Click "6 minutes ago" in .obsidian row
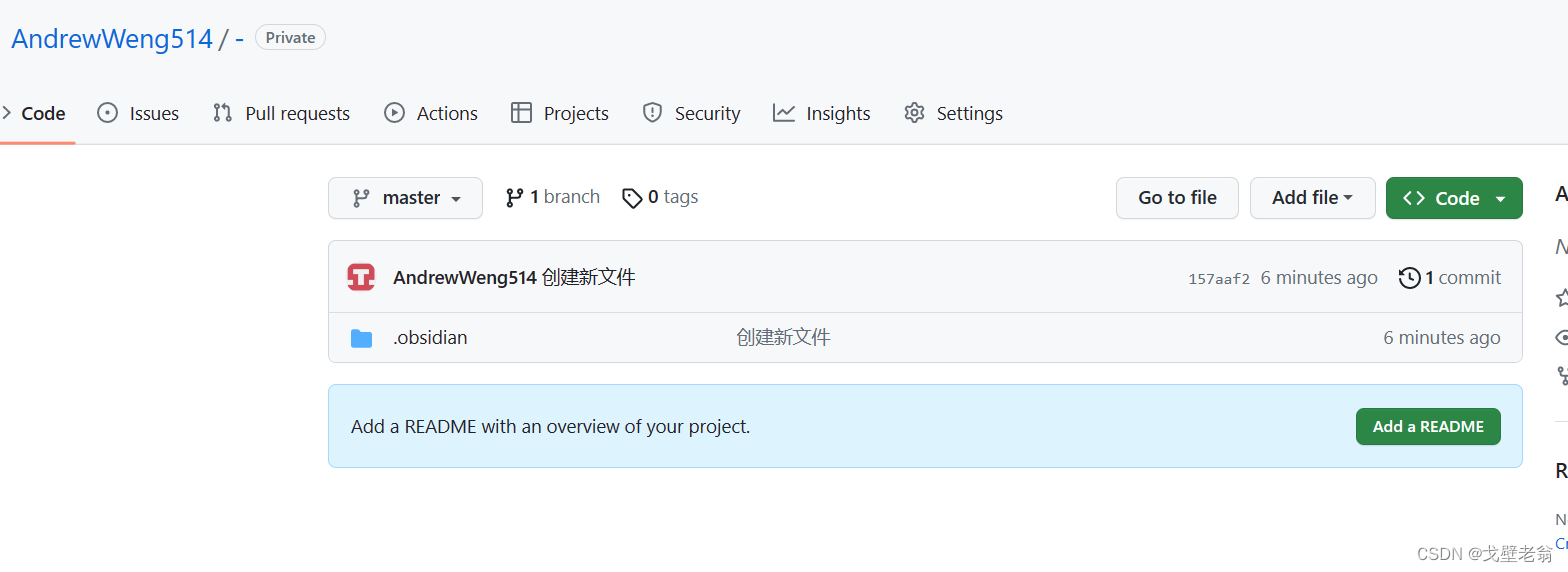 click(1442, 338)
